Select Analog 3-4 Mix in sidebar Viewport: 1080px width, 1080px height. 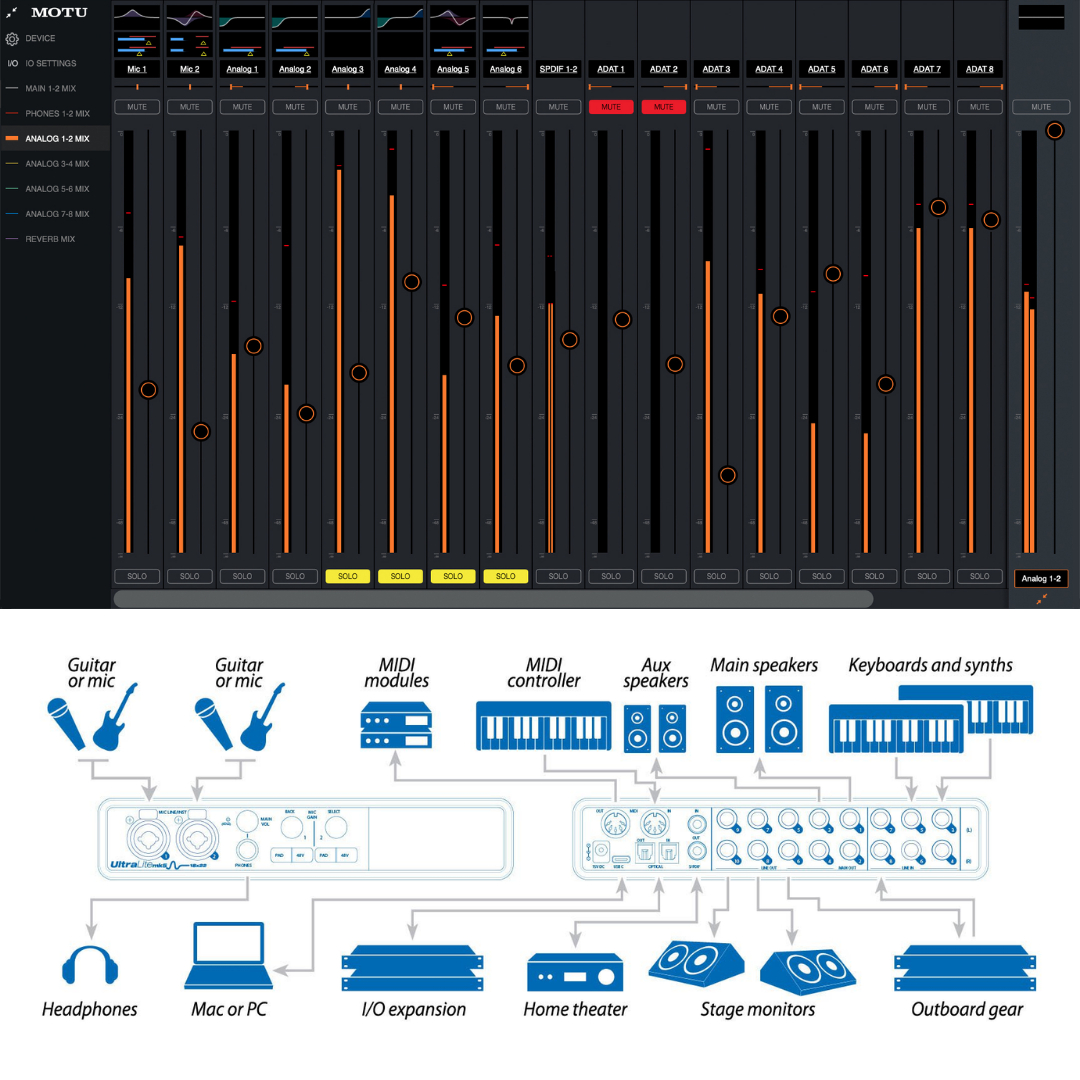[x=55, y=164]
